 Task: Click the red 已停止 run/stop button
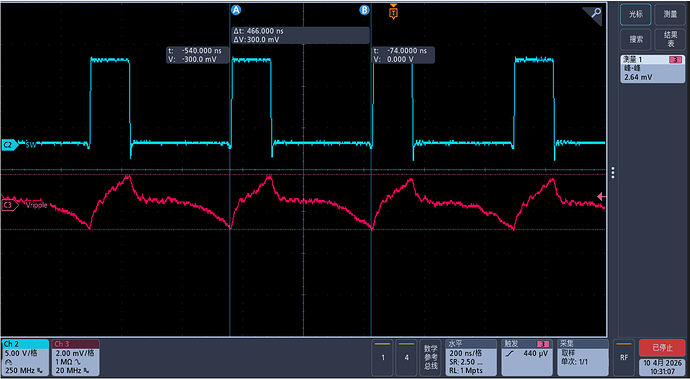pyautogui.click(x=662, y=348)
